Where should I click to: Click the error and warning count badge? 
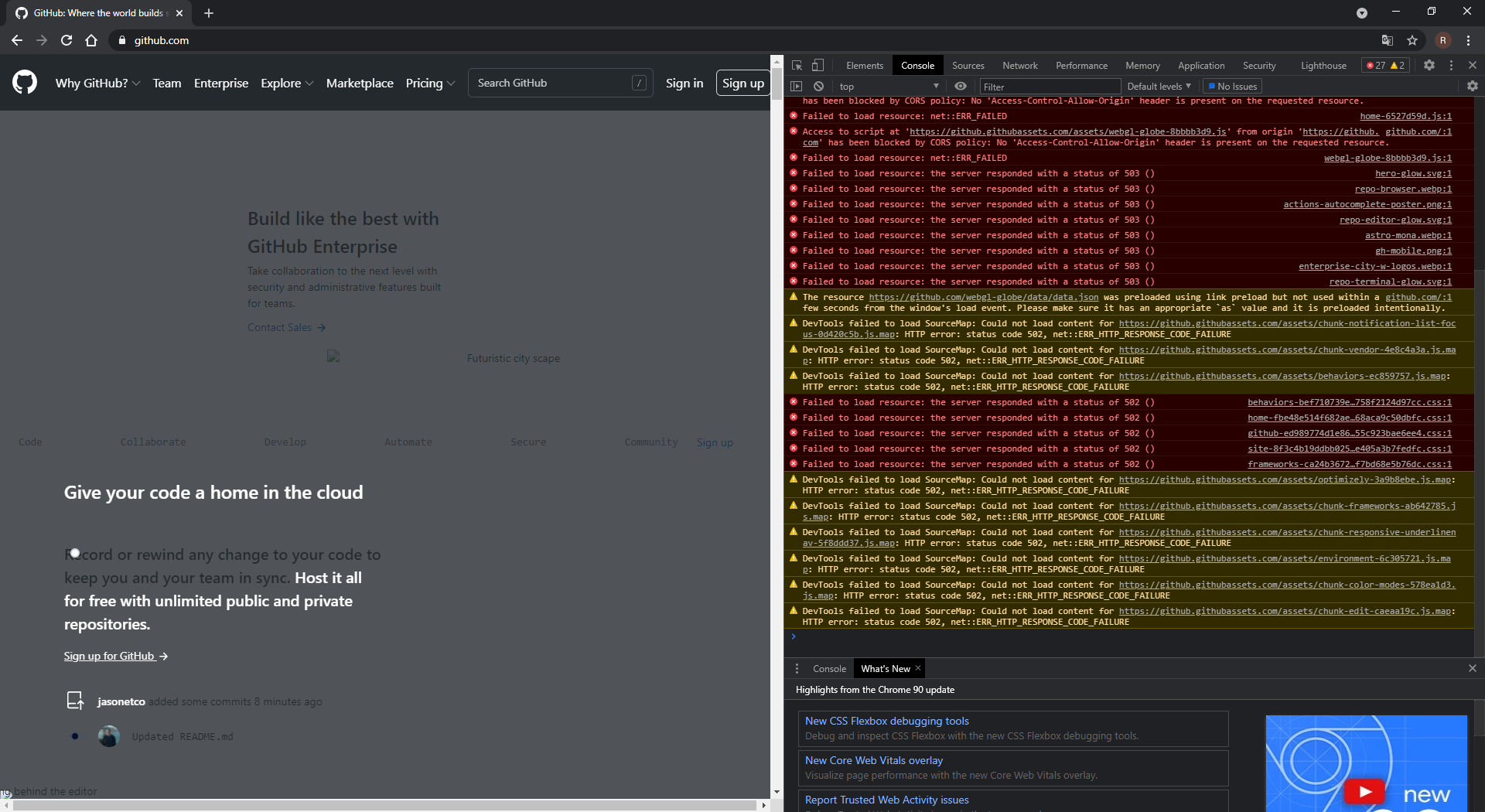pos(1385,66)
